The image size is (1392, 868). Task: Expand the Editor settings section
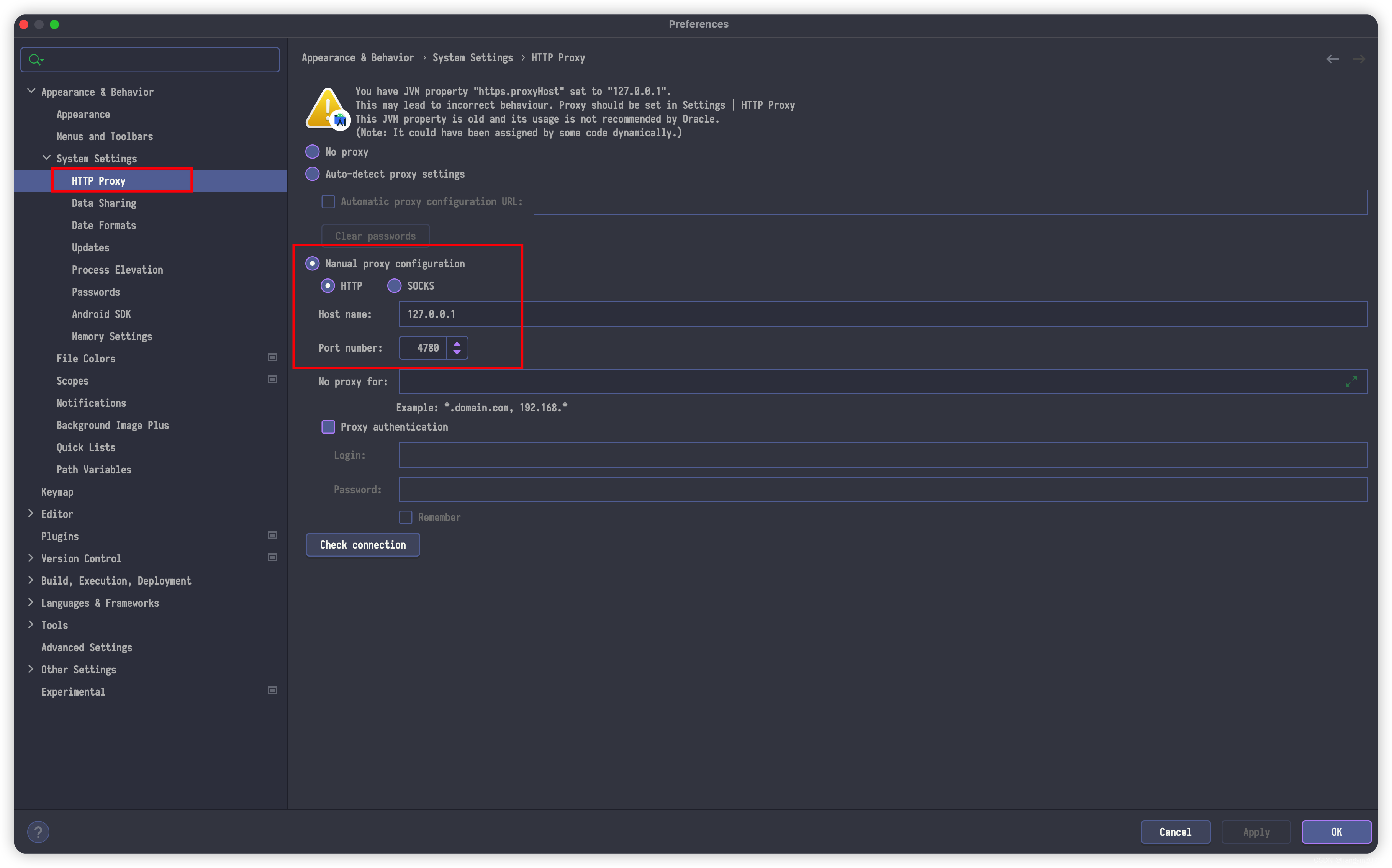31,514
